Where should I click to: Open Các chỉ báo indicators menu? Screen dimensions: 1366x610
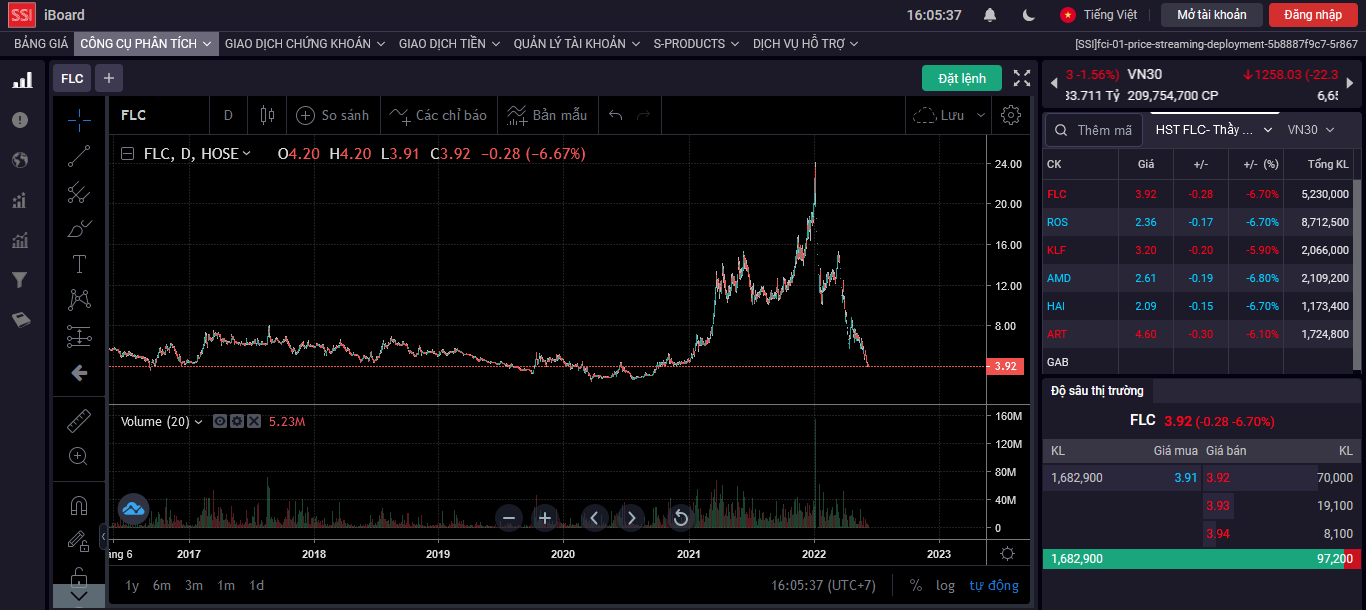pyautogui.click(x=438, y=115)
